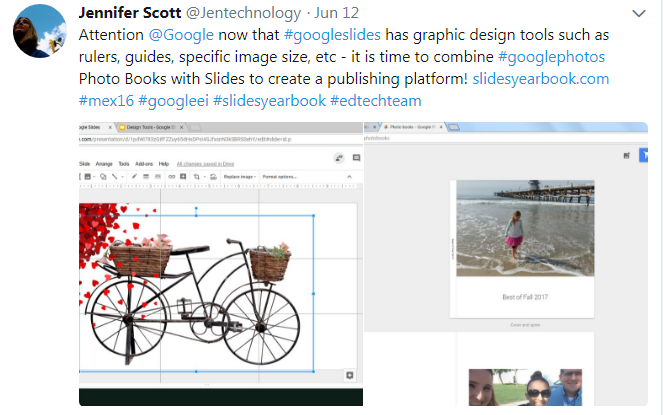663x415 pixels.
Task: Select the Shape tool icon
Action: tap(103, 176)
